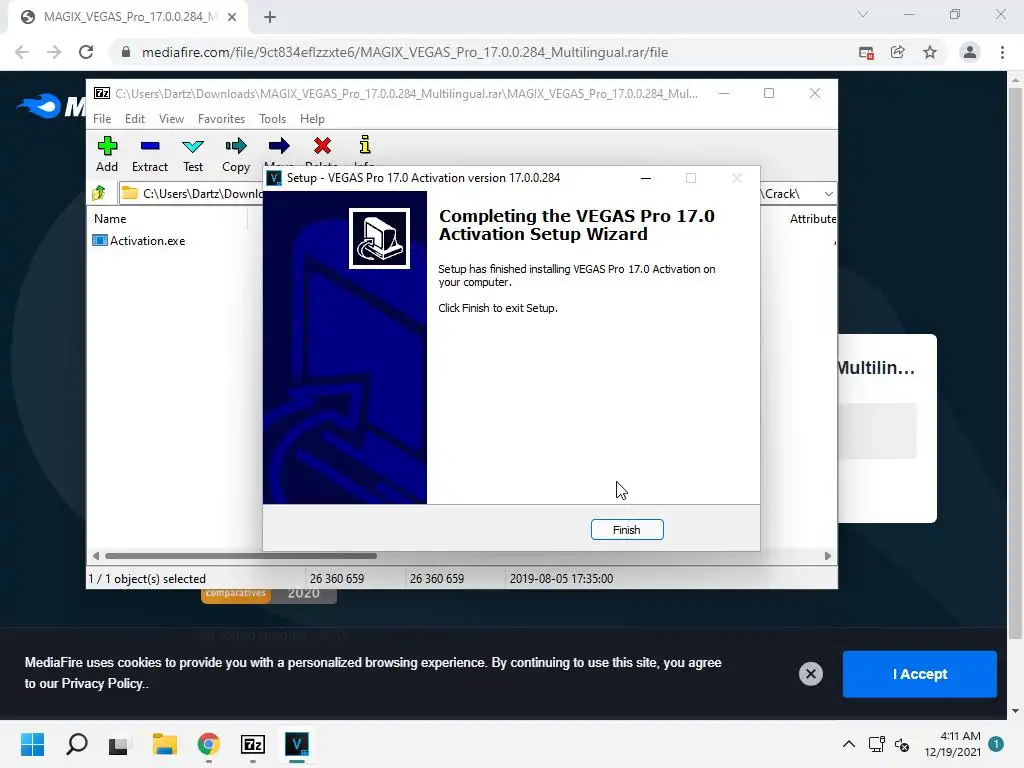
Task: Close the MAGIX_VEGAS_Pro browser tab
Action: click(x=232, y=17)
